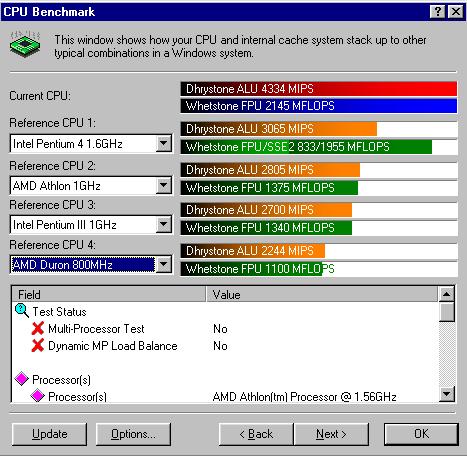Click the red Dhrystone ALU 4334 MIPS bar
467x456 pixels.
pyautogui.click(x=319, y=89)
